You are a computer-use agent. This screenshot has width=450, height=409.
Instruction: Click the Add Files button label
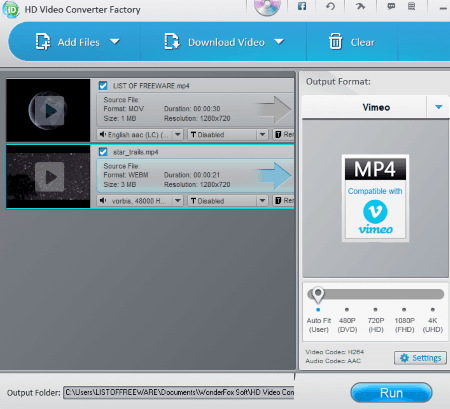79,42
